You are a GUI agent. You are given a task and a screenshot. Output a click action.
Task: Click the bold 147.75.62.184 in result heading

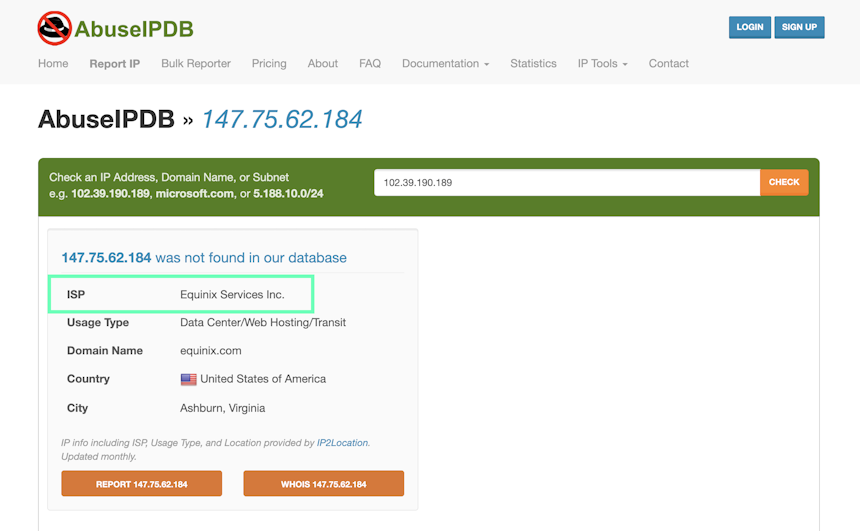pos(106,258)
